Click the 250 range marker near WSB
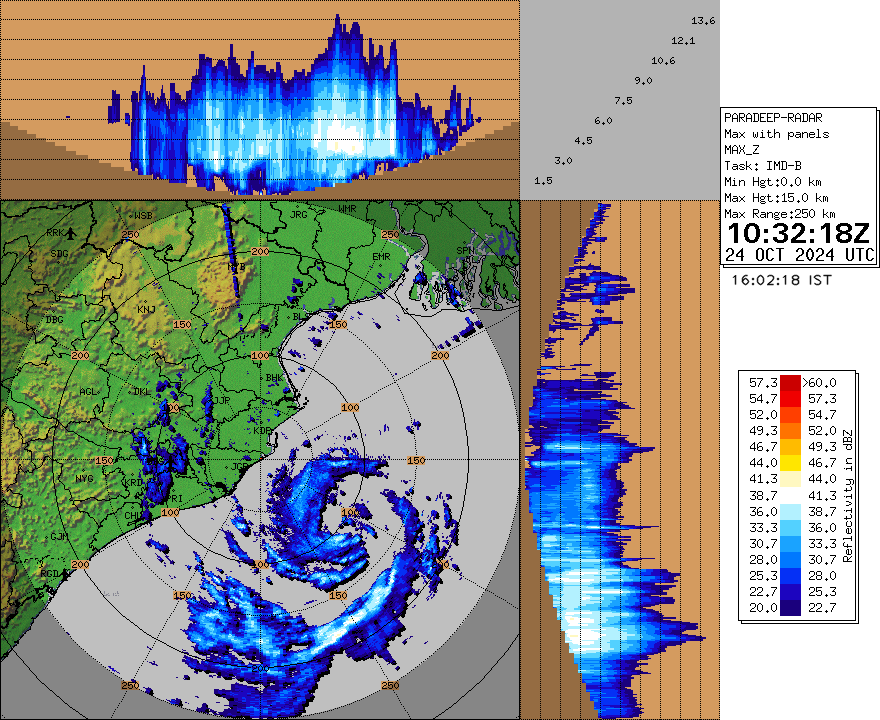 pyautogui.click(x=130, y=235)
